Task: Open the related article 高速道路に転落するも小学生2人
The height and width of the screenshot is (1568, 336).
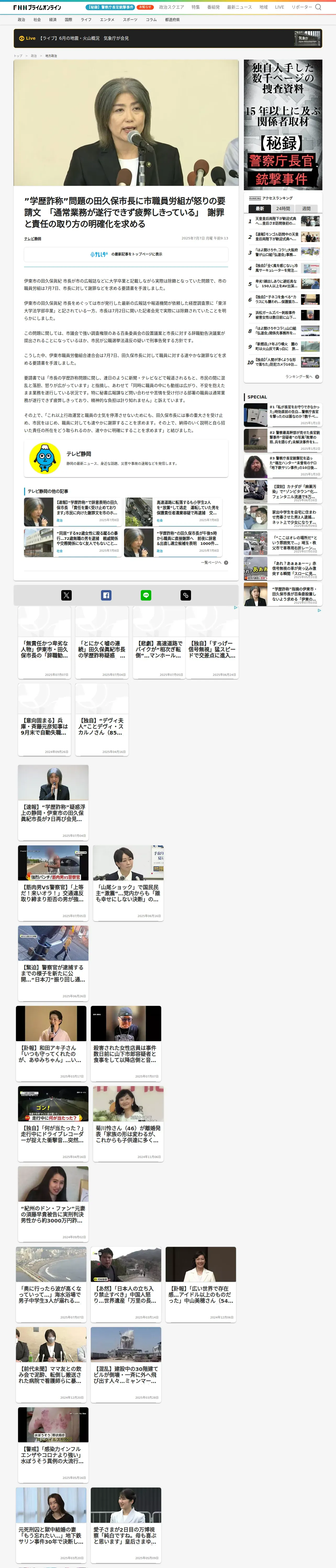Action: 173,512
